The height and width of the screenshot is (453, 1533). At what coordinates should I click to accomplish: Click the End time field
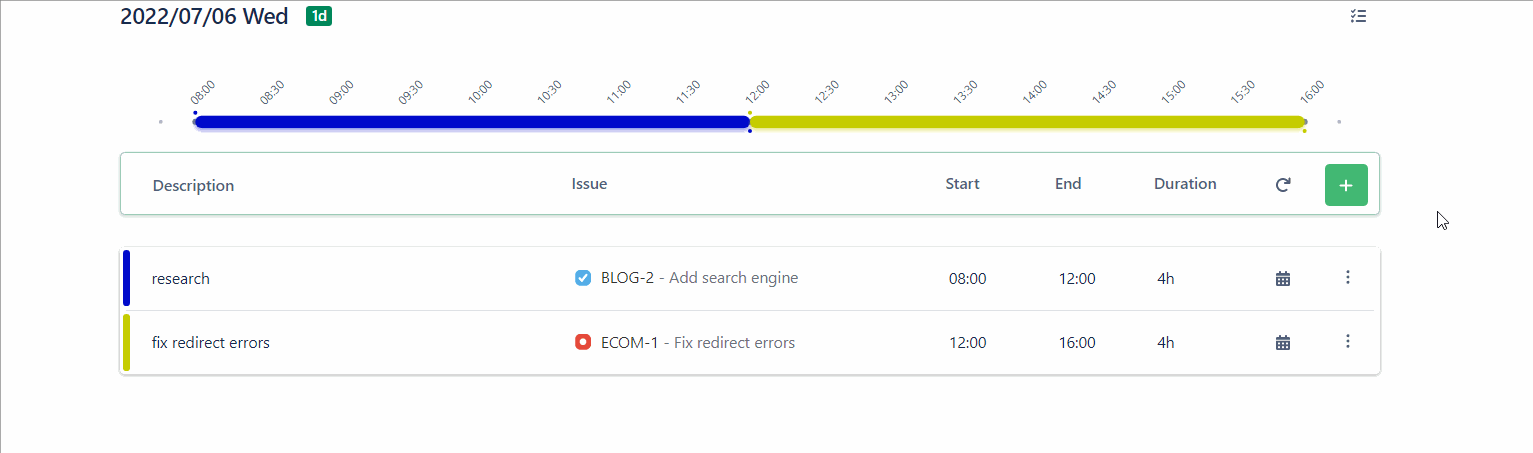[1068, 184]
